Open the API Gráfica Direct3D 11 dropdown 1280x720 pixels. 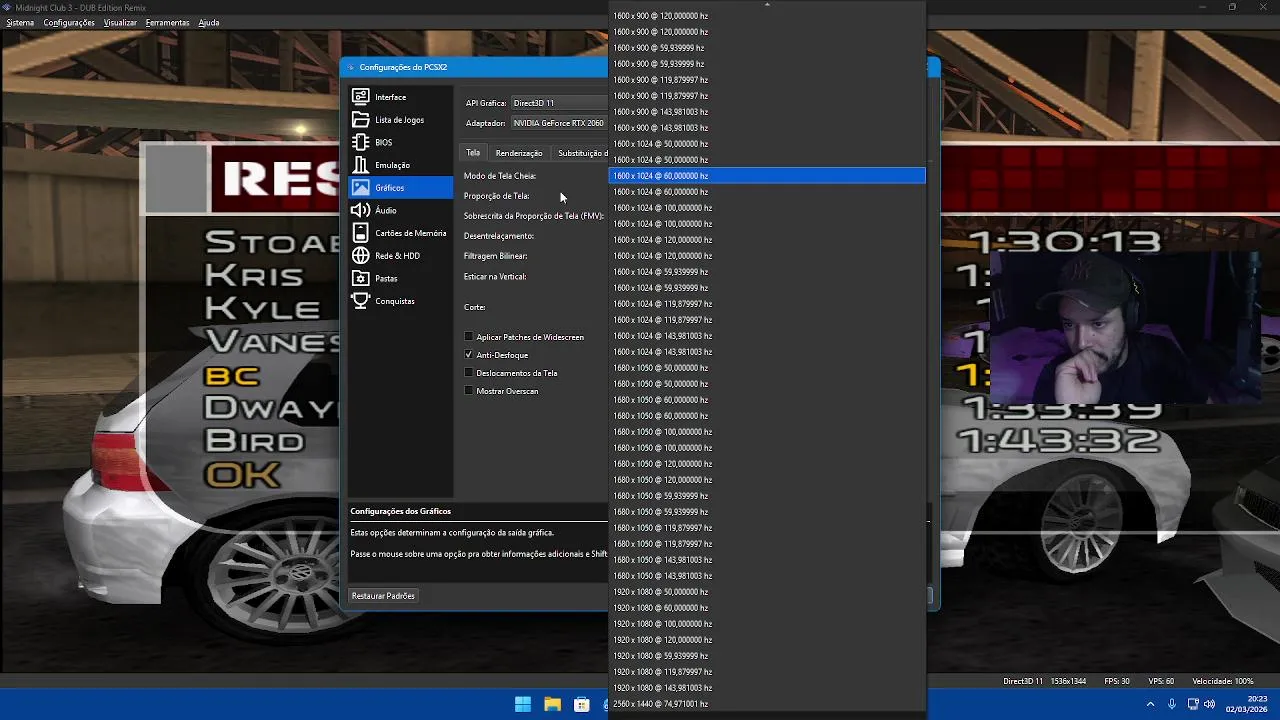pos(558,103)
